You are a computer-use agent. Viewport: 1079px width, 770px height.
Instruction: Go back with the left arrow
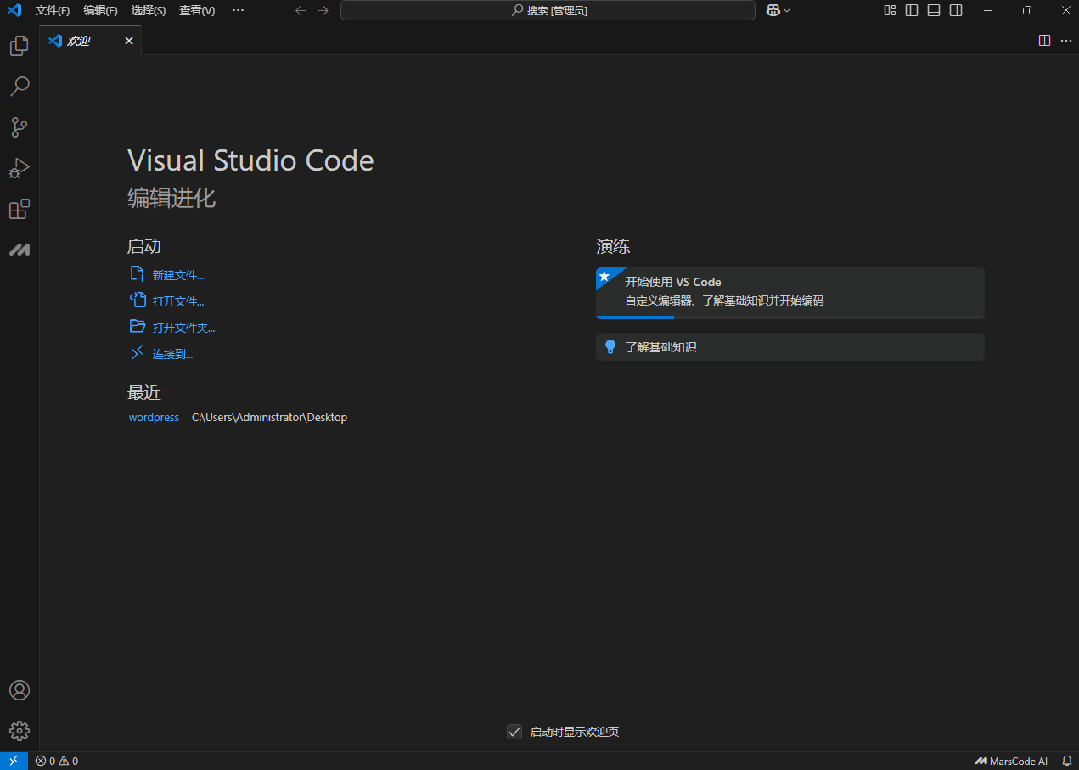pyautogui.click(x=300, y=10)
